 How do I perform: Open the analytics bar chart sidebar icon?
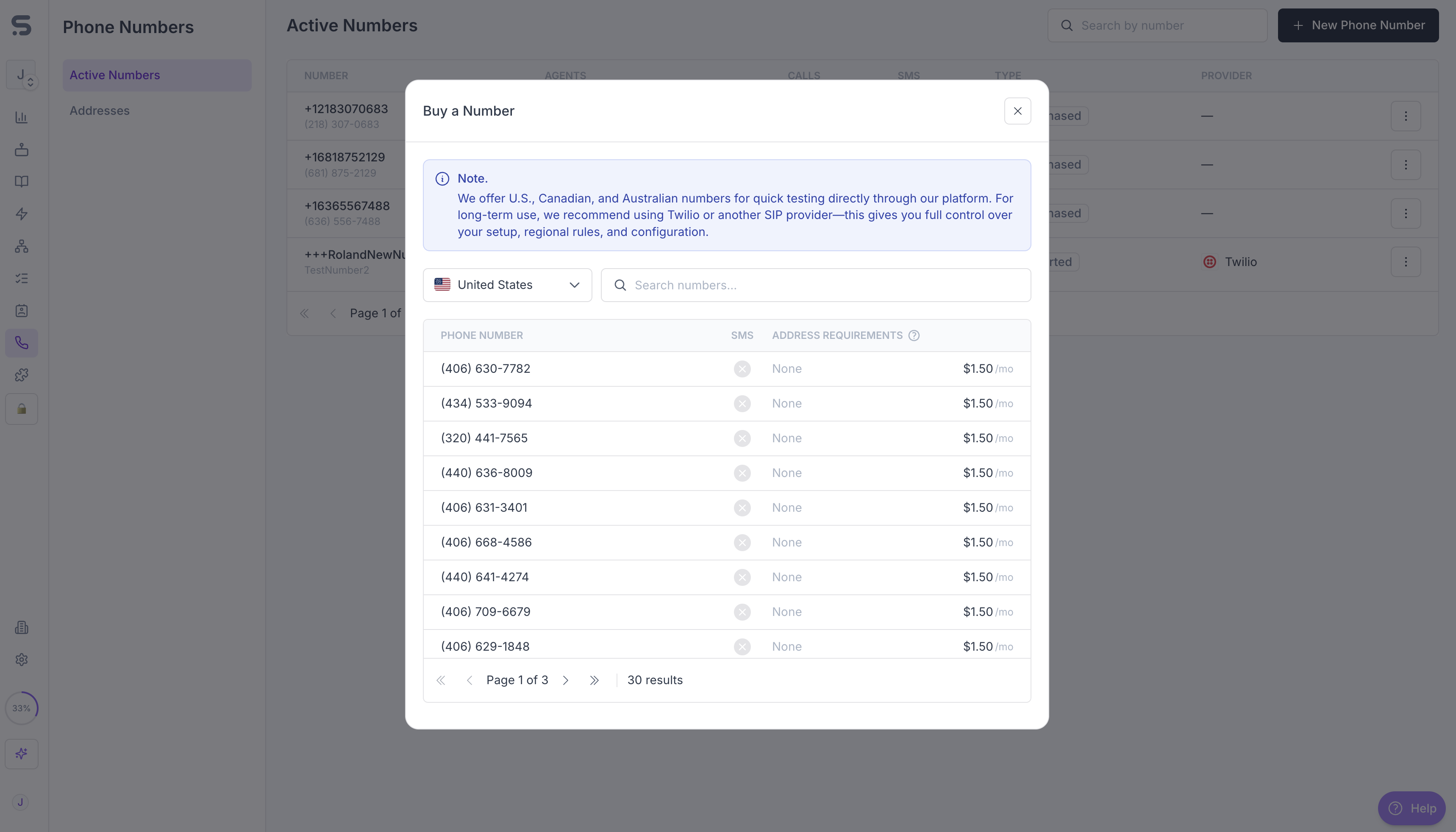tap(22, 117)
